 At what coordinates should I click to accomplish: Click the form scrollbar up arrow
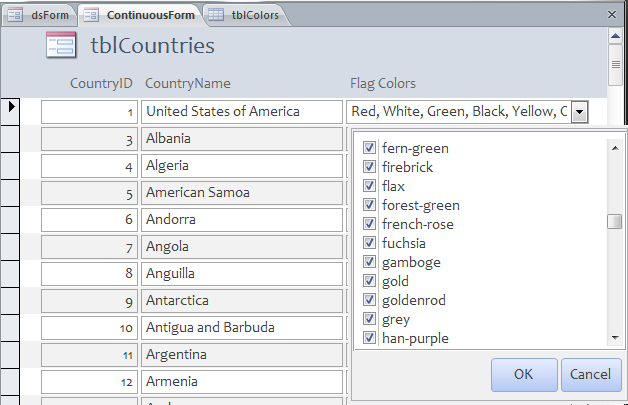(x=615, y=36)
